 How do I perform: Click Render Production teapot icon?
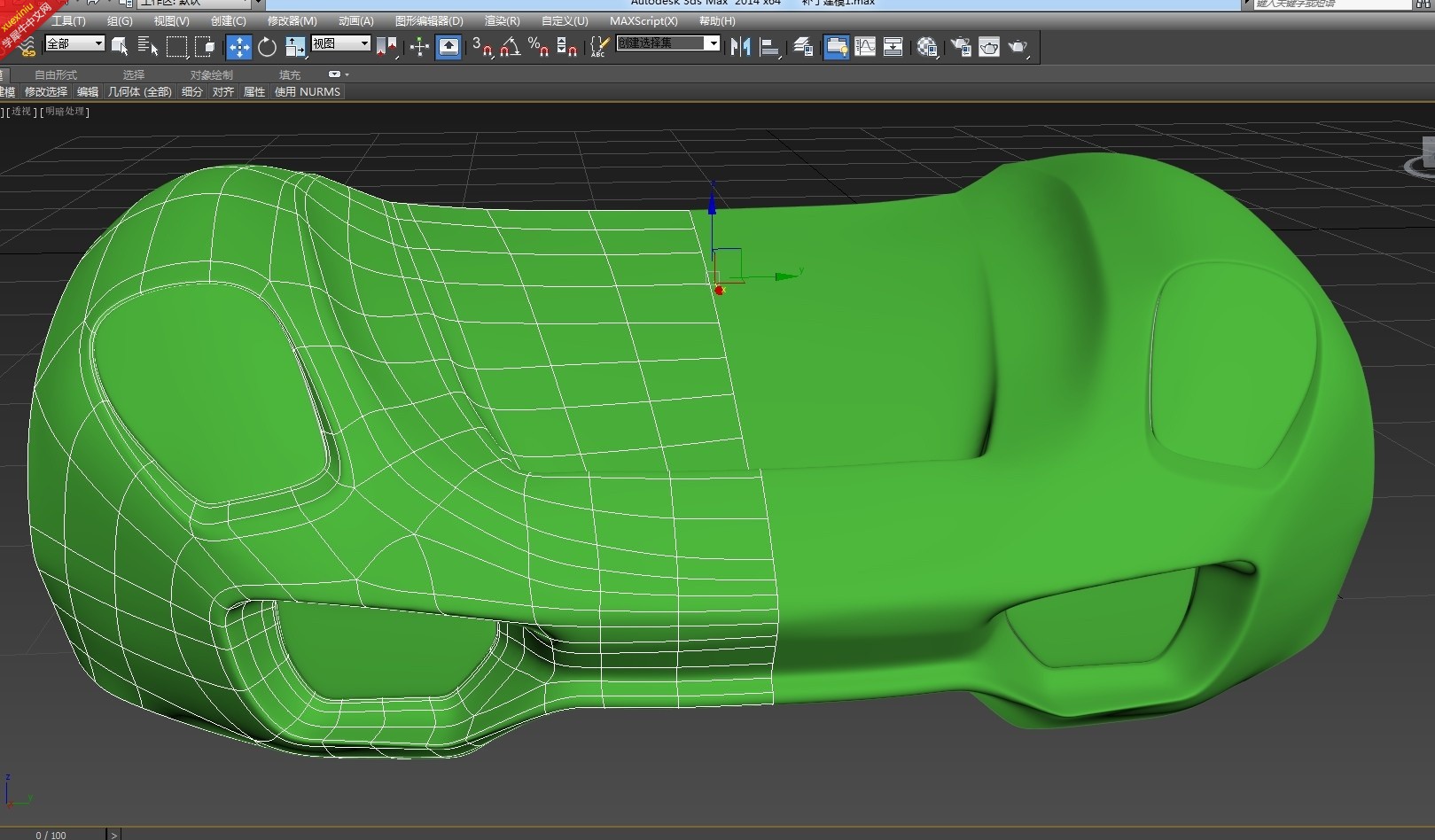pos(1018,47)
